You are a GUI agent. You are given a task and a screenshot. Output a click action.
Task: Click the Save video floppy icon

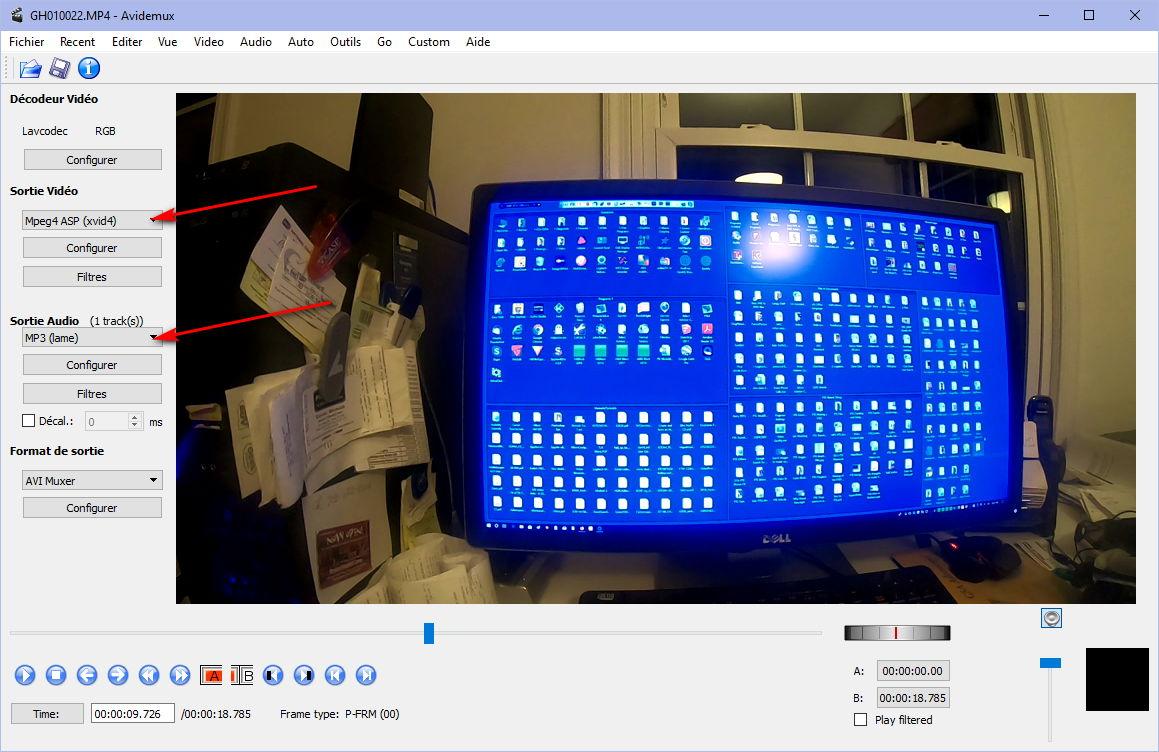coord(59,68)
